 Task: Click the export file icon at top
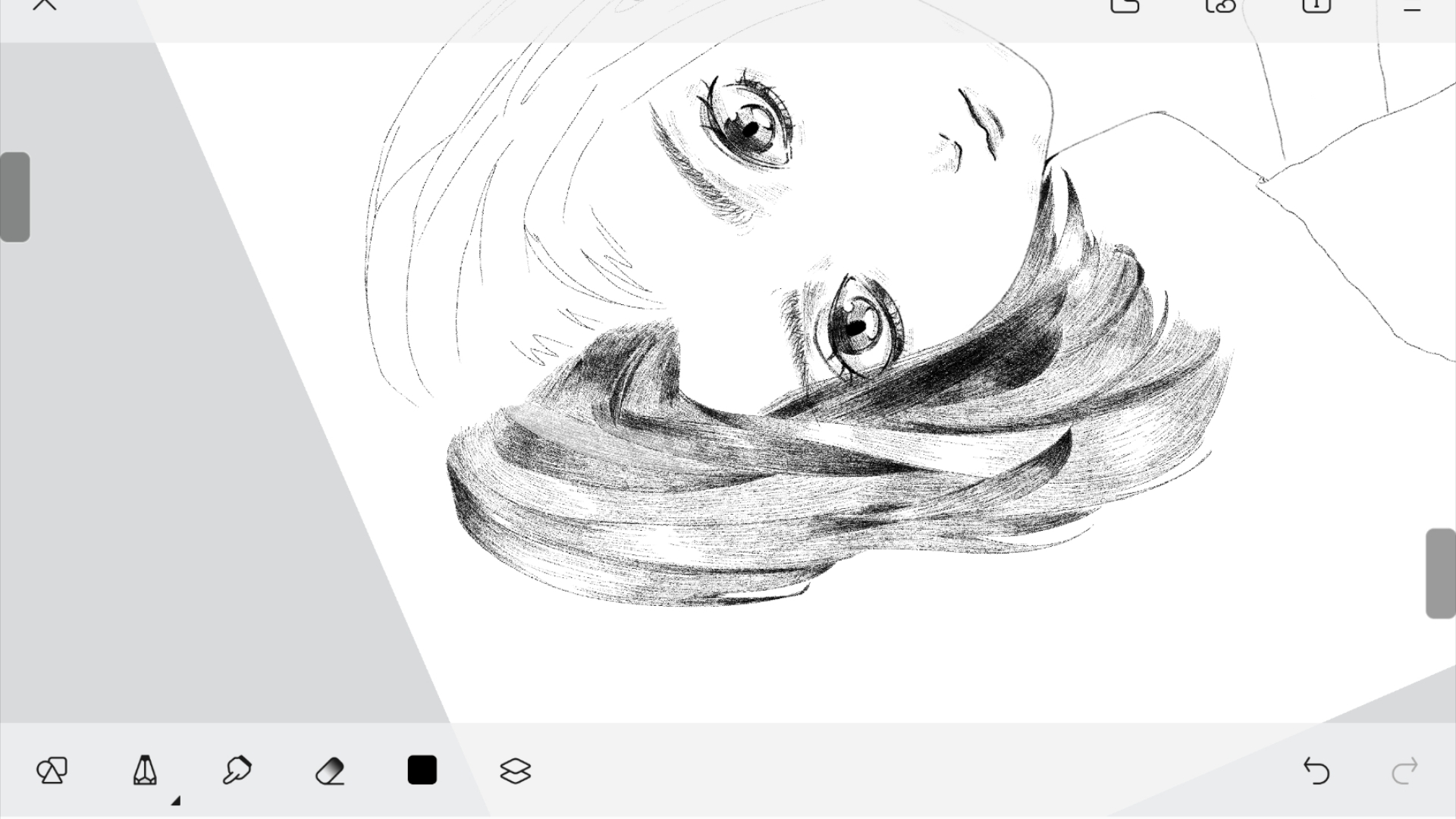[1125, 6]
